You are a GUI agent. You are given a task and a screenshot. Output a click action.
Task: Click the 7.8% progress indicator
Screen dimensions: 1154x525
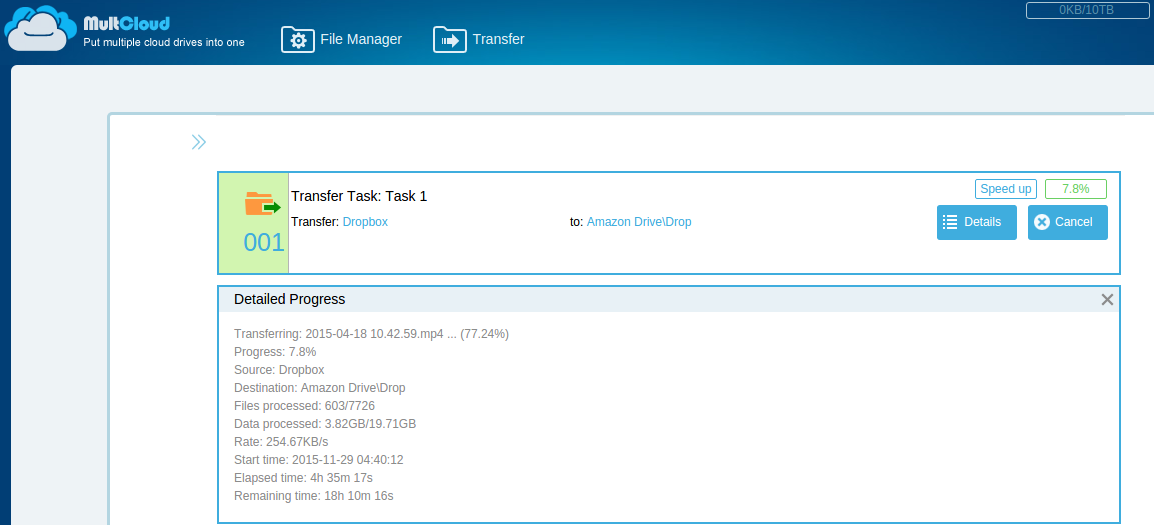1075,189
